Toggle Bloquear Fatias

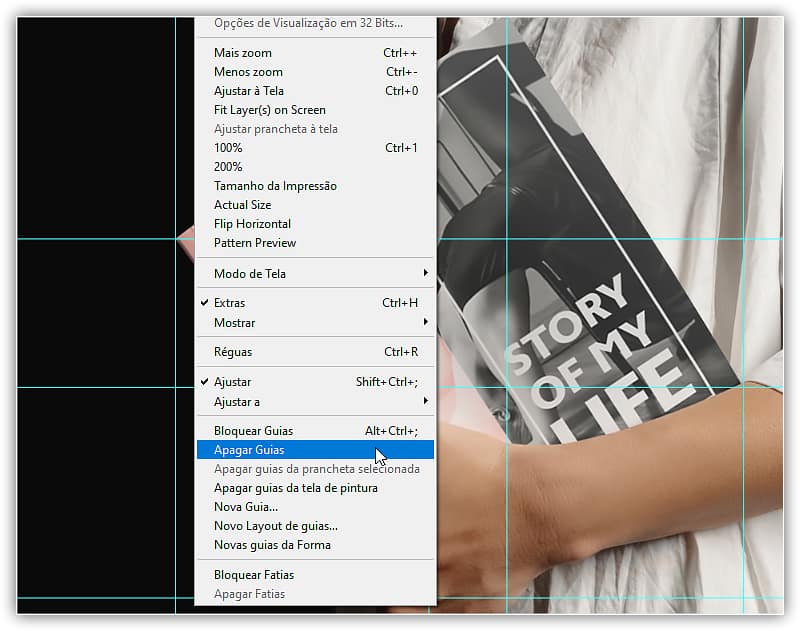click(315, 575)
